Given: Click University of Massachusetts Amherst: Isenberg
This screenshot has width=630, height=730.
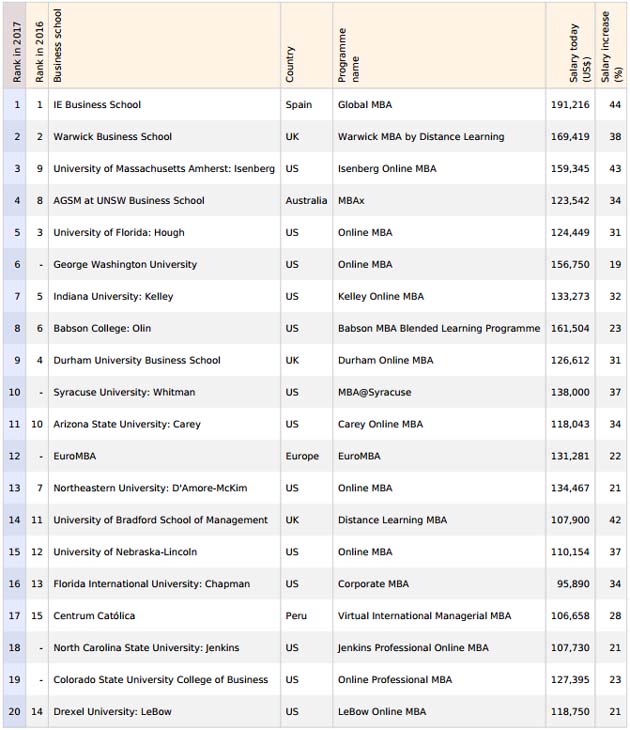Looking at the screenshot, I should pyautogui.click(x=163, y=169).
